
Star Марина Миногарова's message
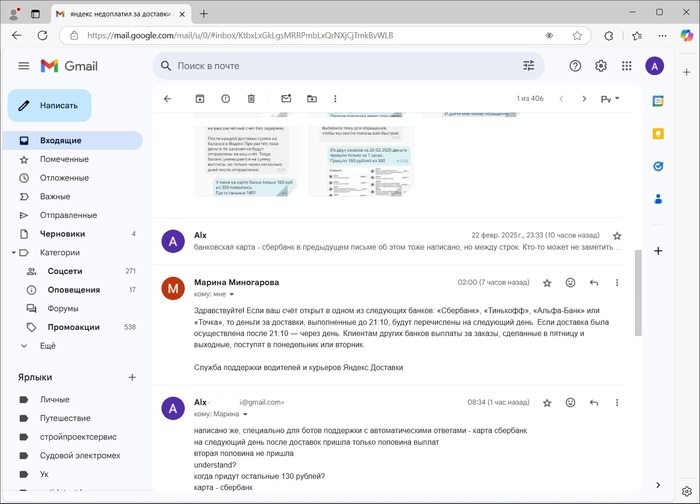547,283
